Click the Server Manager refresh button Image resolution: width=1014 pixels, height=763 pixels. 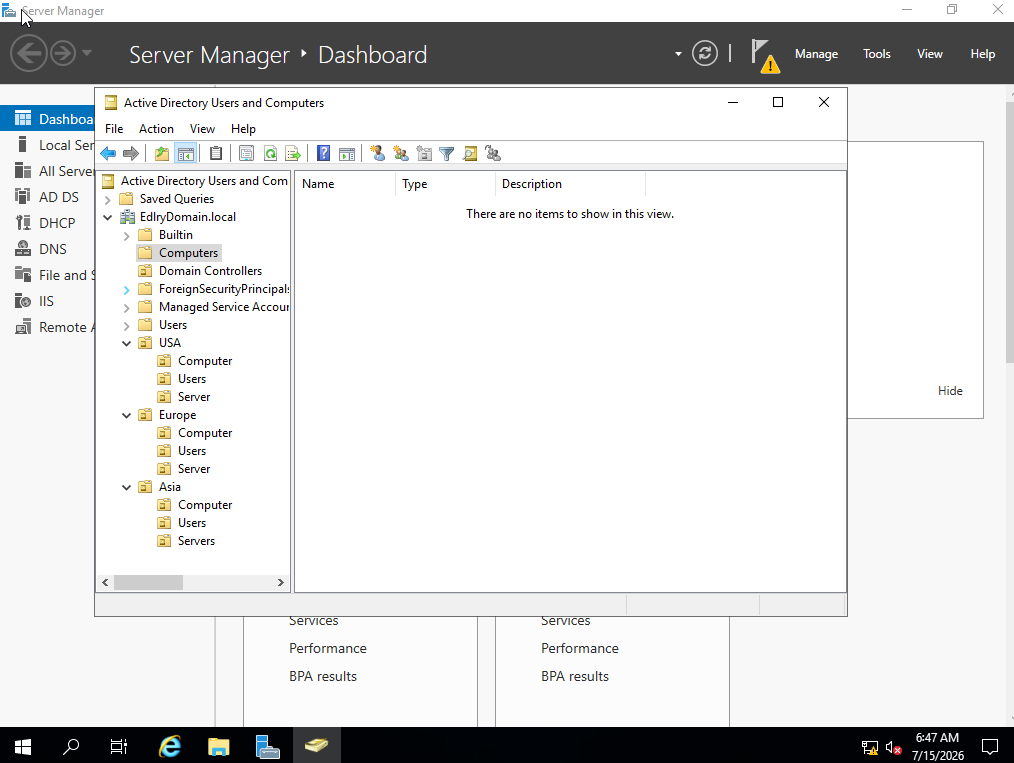pos(705,53)
